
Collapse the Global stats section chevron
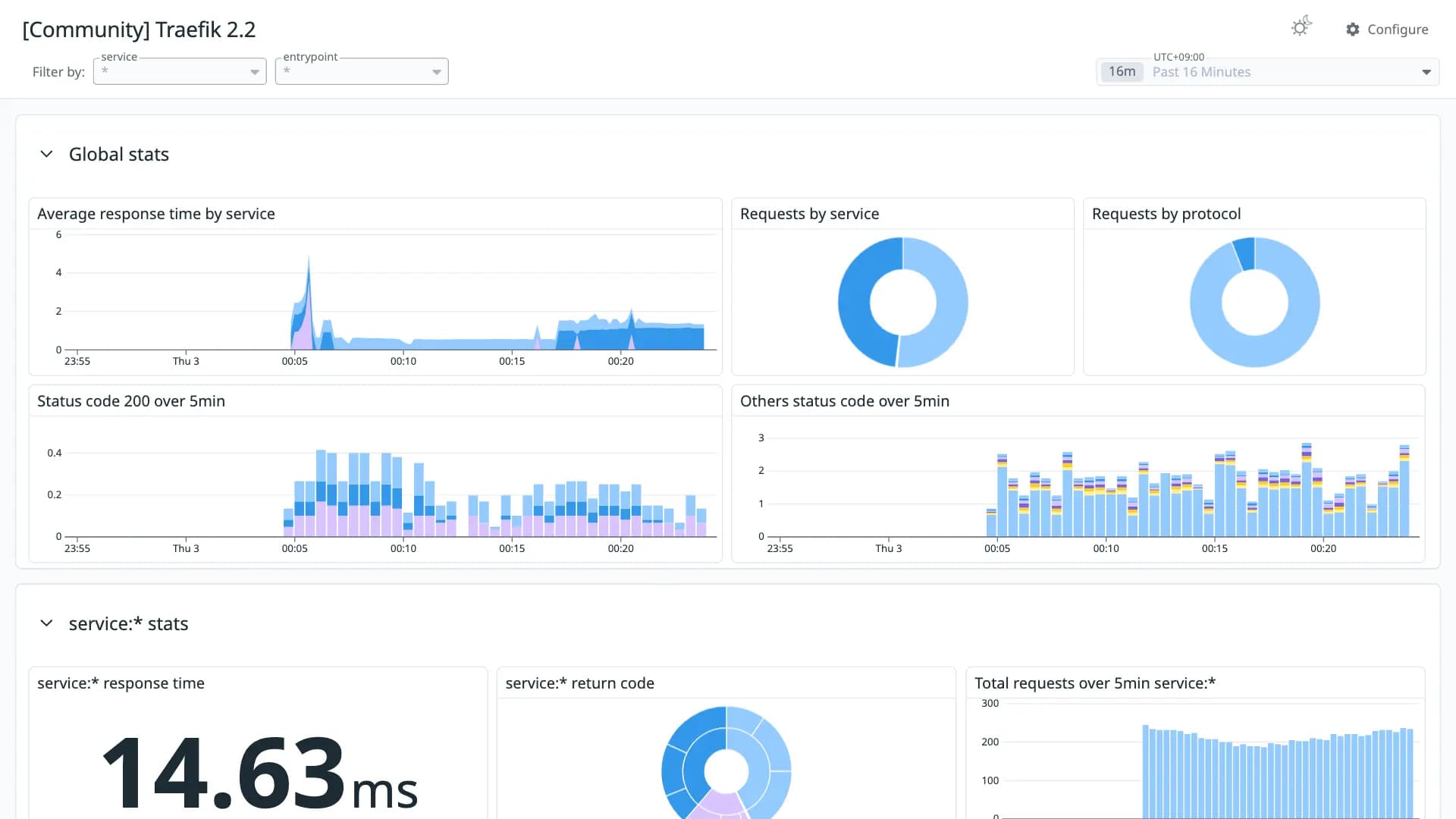pos(46,154)
